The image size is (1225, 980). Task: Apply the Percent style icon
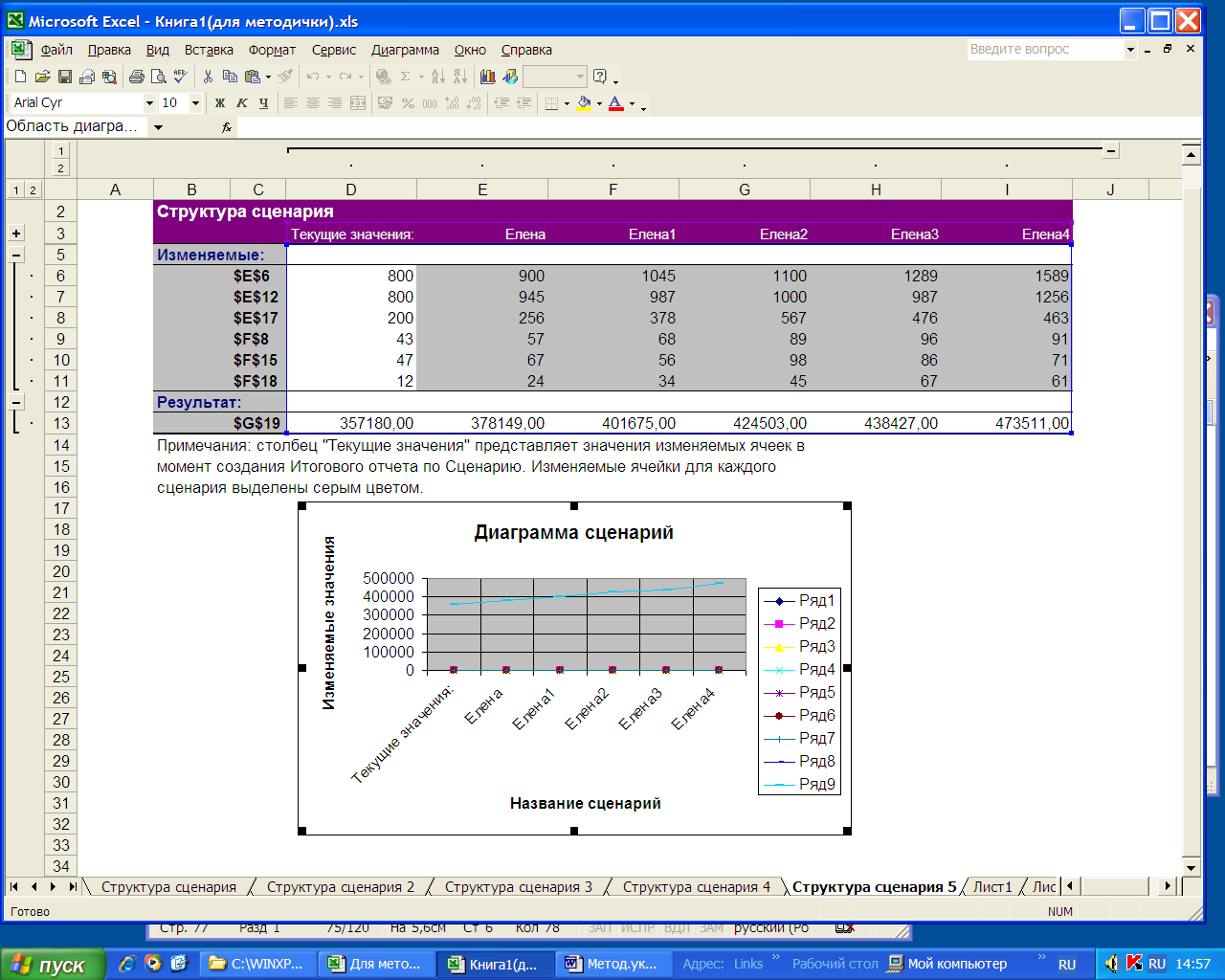[408, 103]
